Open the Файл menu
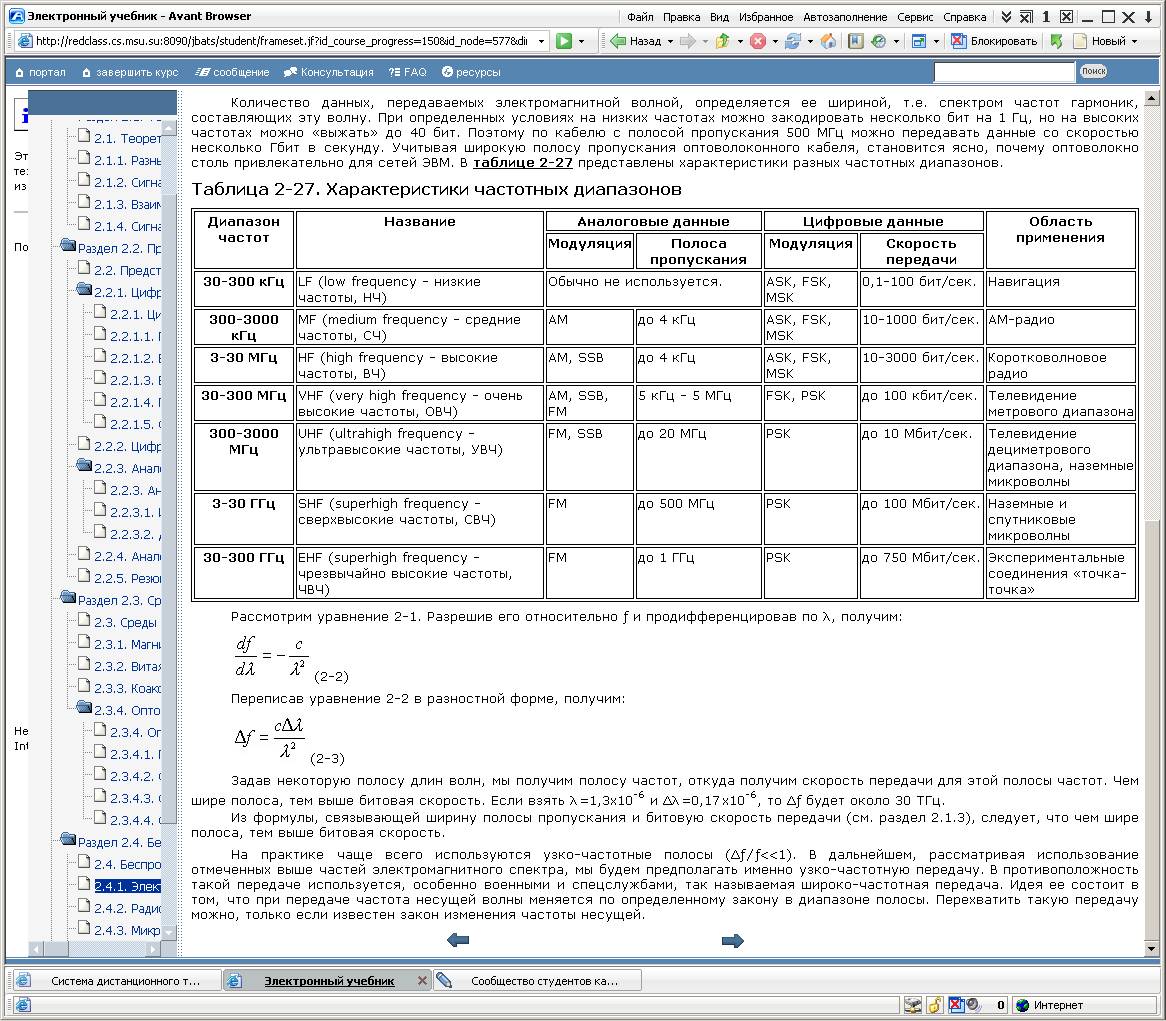The height and width of the screenshot is (1021, 1166). tap(640, 16)
